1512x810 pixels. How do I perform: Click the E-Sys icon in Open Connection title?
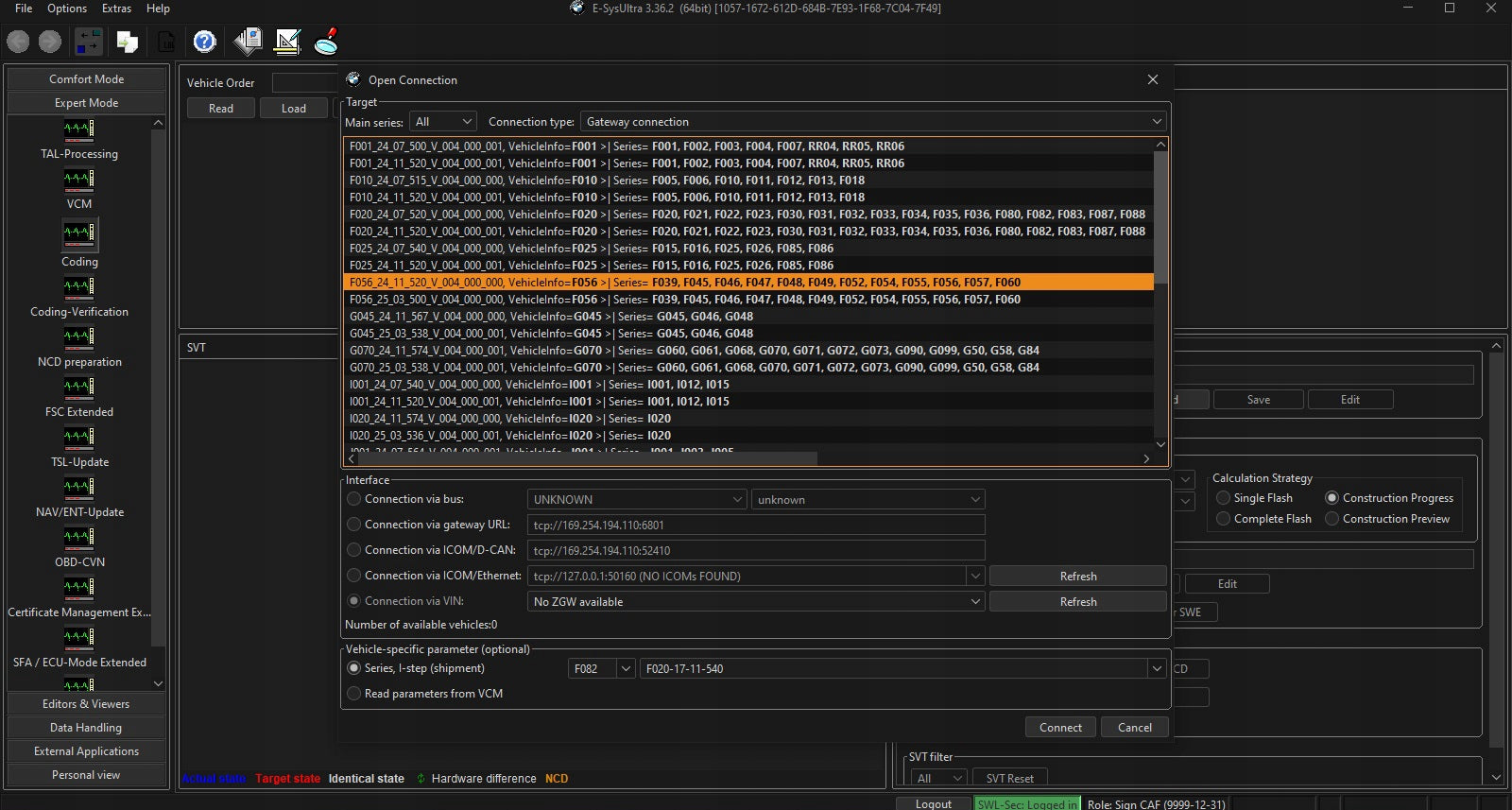[x=353, y=79]
